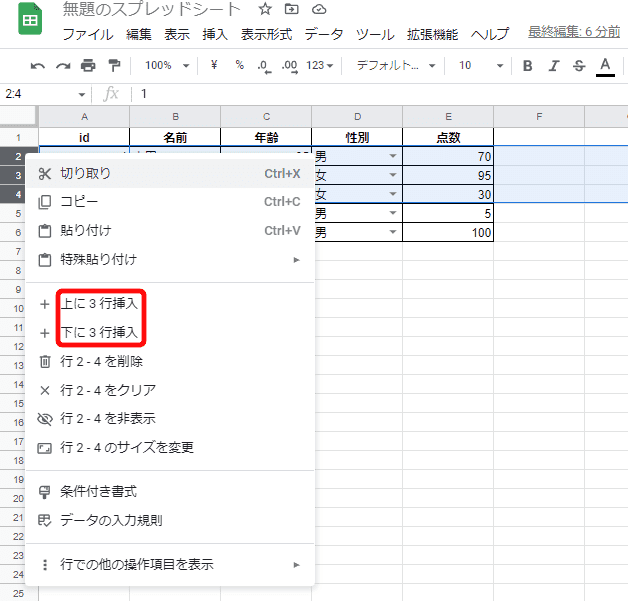Open the 123 number format dropdown
The height and width of the screenshot is (601, 628).
(x=320, y=65)
